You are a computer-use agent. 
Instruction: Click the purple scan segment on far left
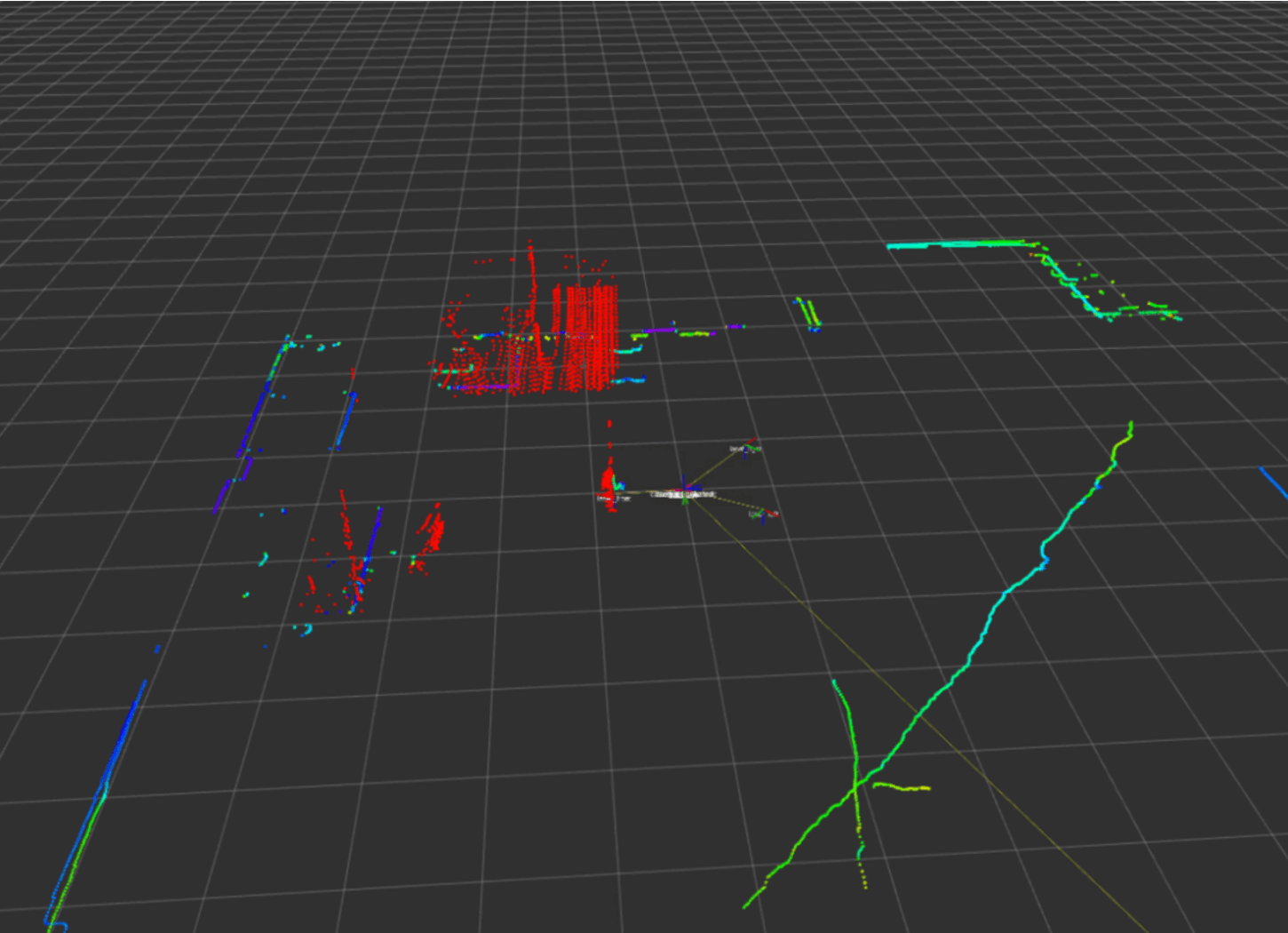coord(219,498)
